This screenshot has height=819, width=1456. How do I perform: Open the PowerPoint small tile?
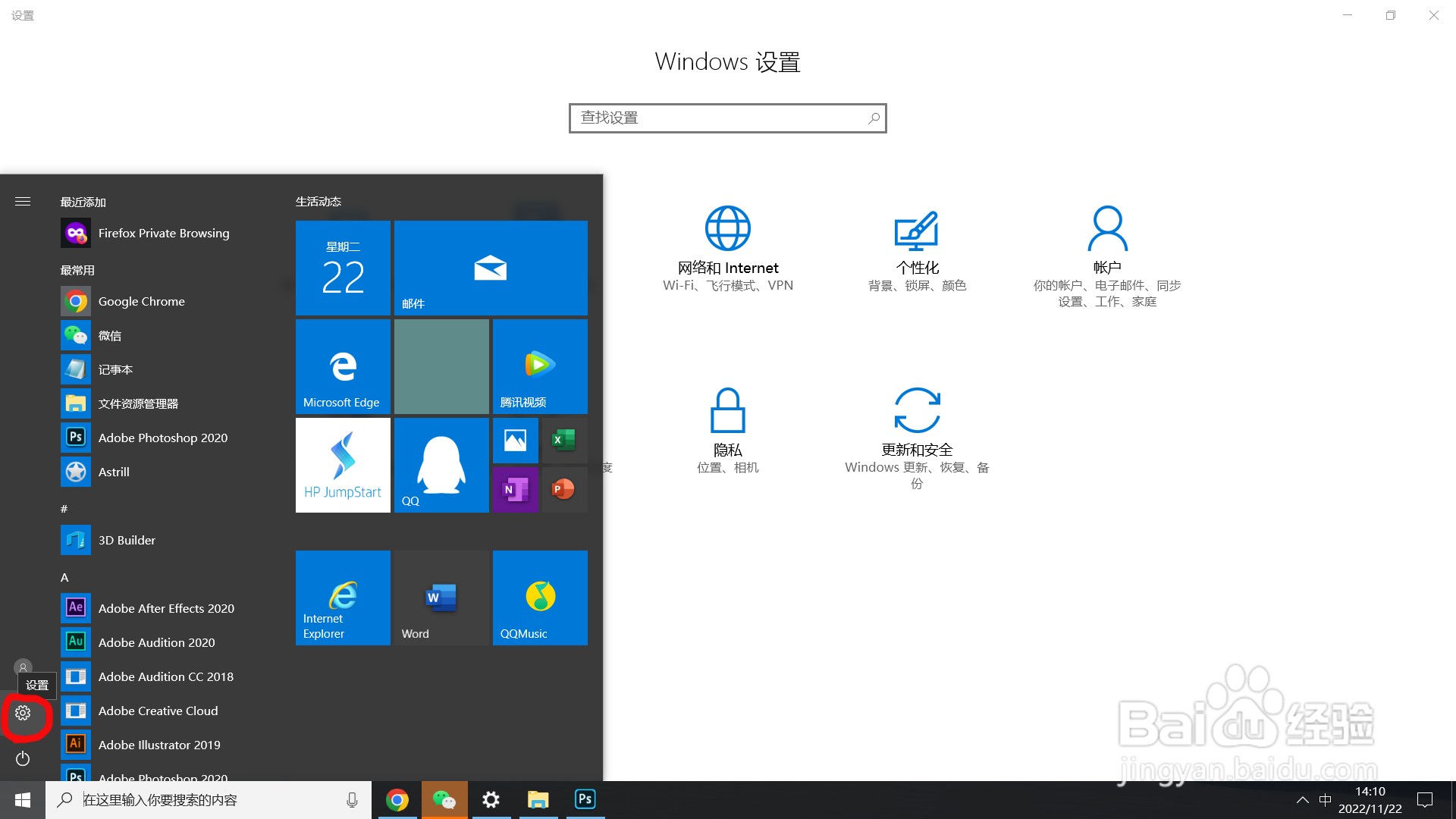[x=564, y=489]
